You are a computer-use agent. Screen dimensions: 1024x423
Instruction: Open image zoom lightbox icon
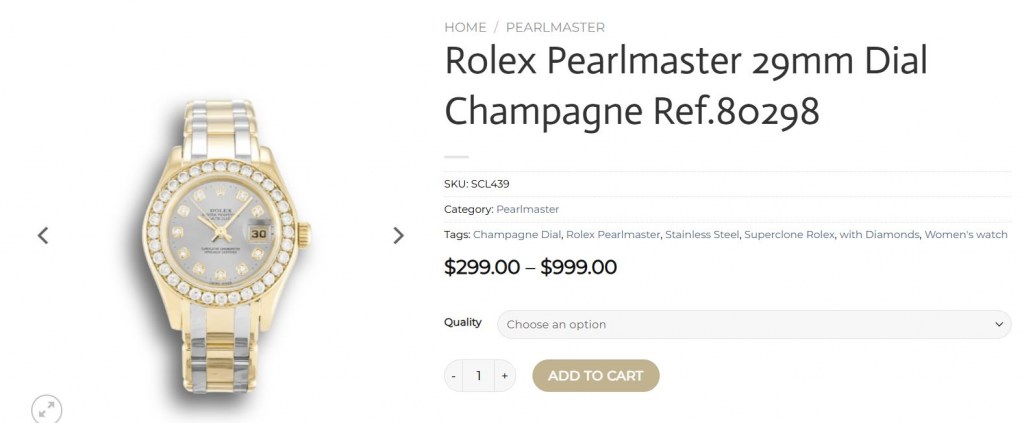pos(46,407)
